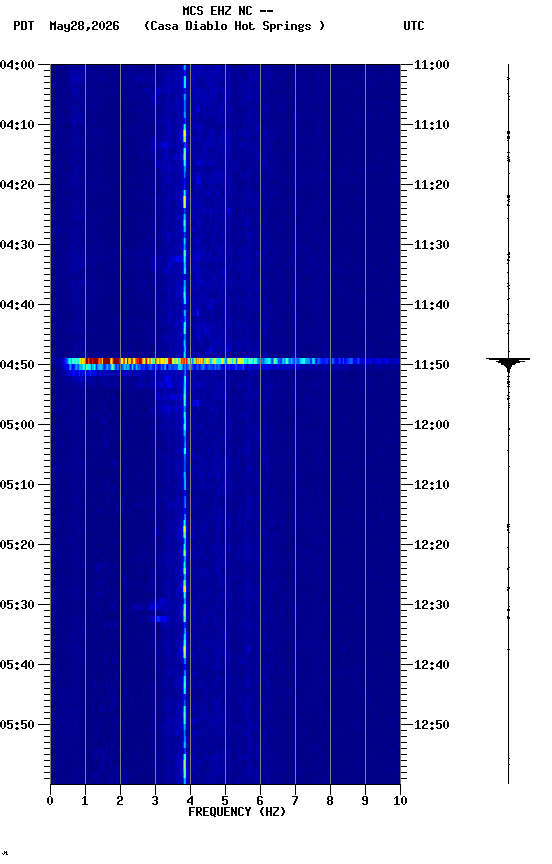Click the frequency axis value 4
This screenshot has width=552, height=864.
(x=190, y=801)
